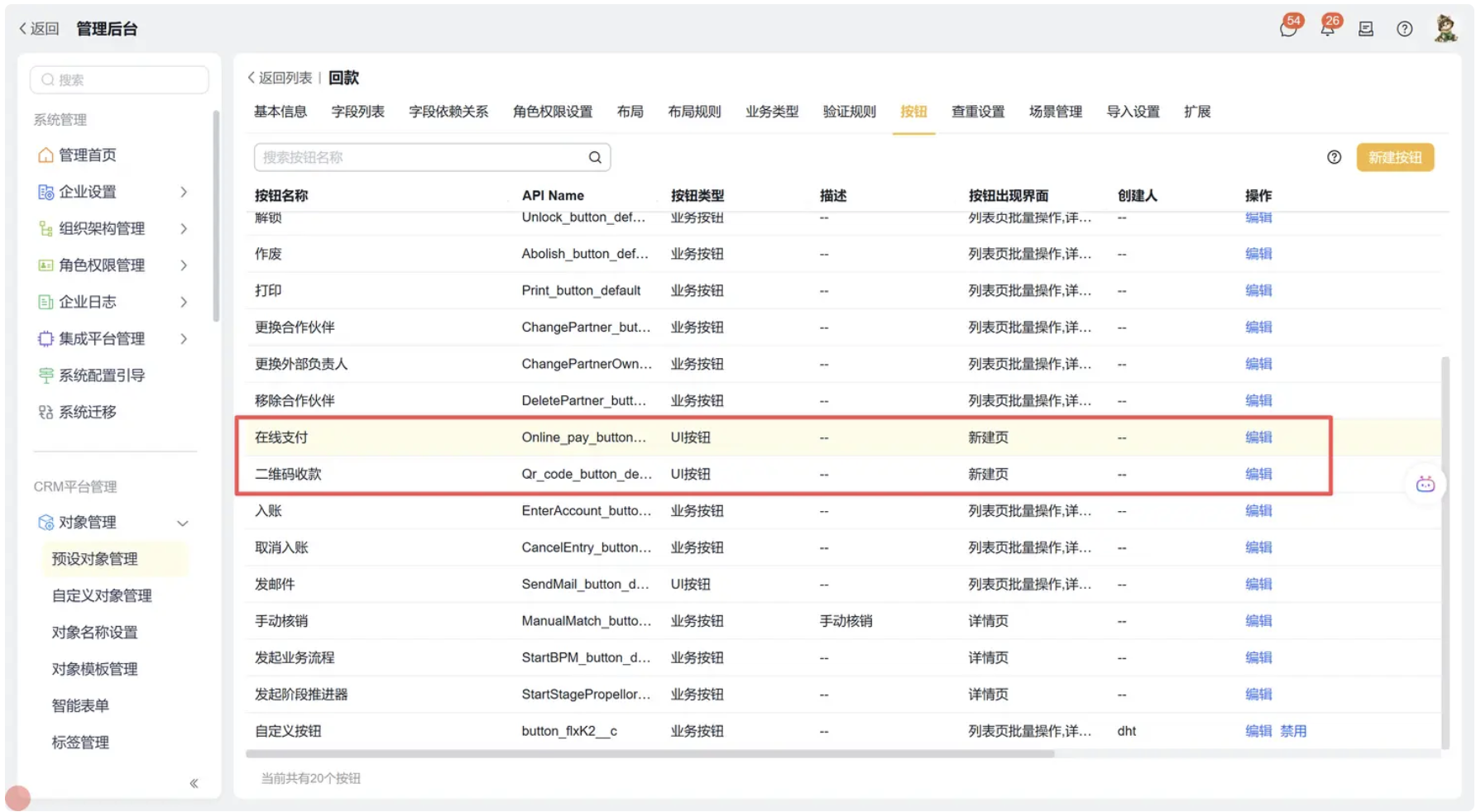Select the 验证规则 tab

(849, 112)
